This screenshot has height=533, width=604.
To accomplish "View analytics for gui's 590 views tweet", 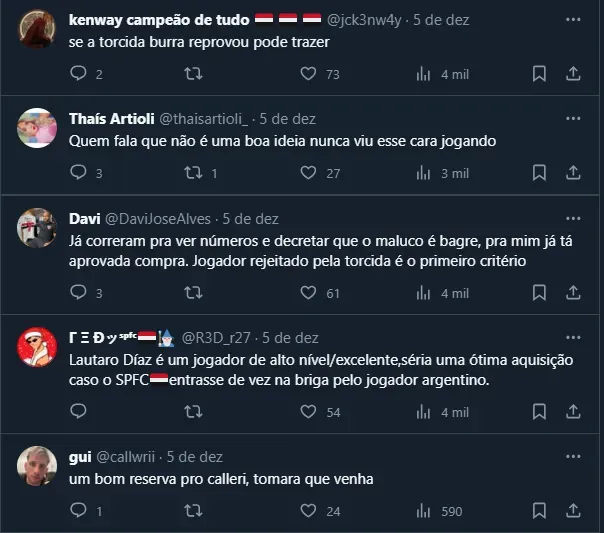I will [x=423, y=511].
